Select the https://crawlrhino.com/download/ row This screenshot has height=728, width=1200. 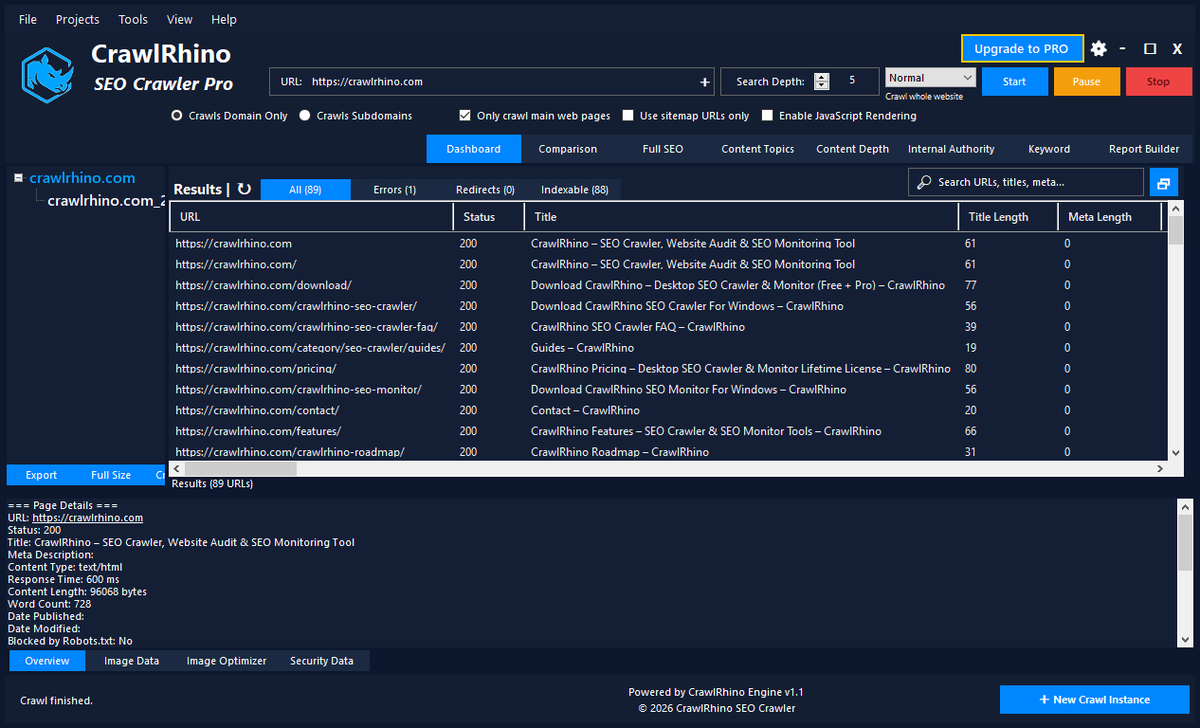tap(668, 285)
